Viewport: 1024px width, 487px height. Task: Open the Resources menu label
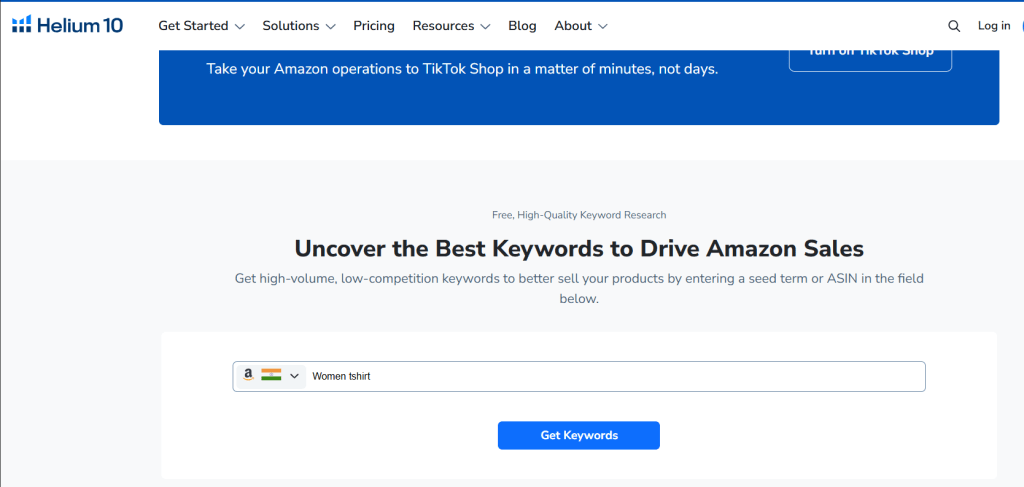[444, 26]
